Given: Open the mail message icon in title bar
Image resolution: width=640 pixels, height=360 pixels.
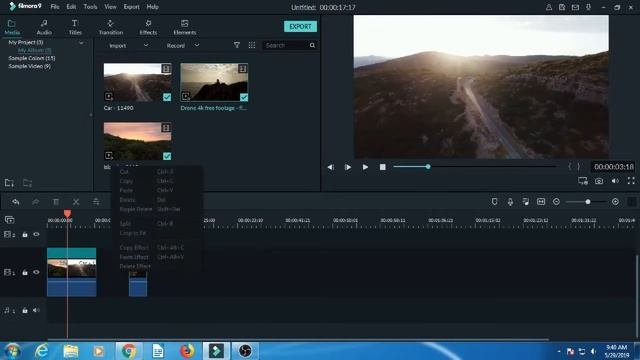Looking at the screenshot, I should click(x=575, y=7).
